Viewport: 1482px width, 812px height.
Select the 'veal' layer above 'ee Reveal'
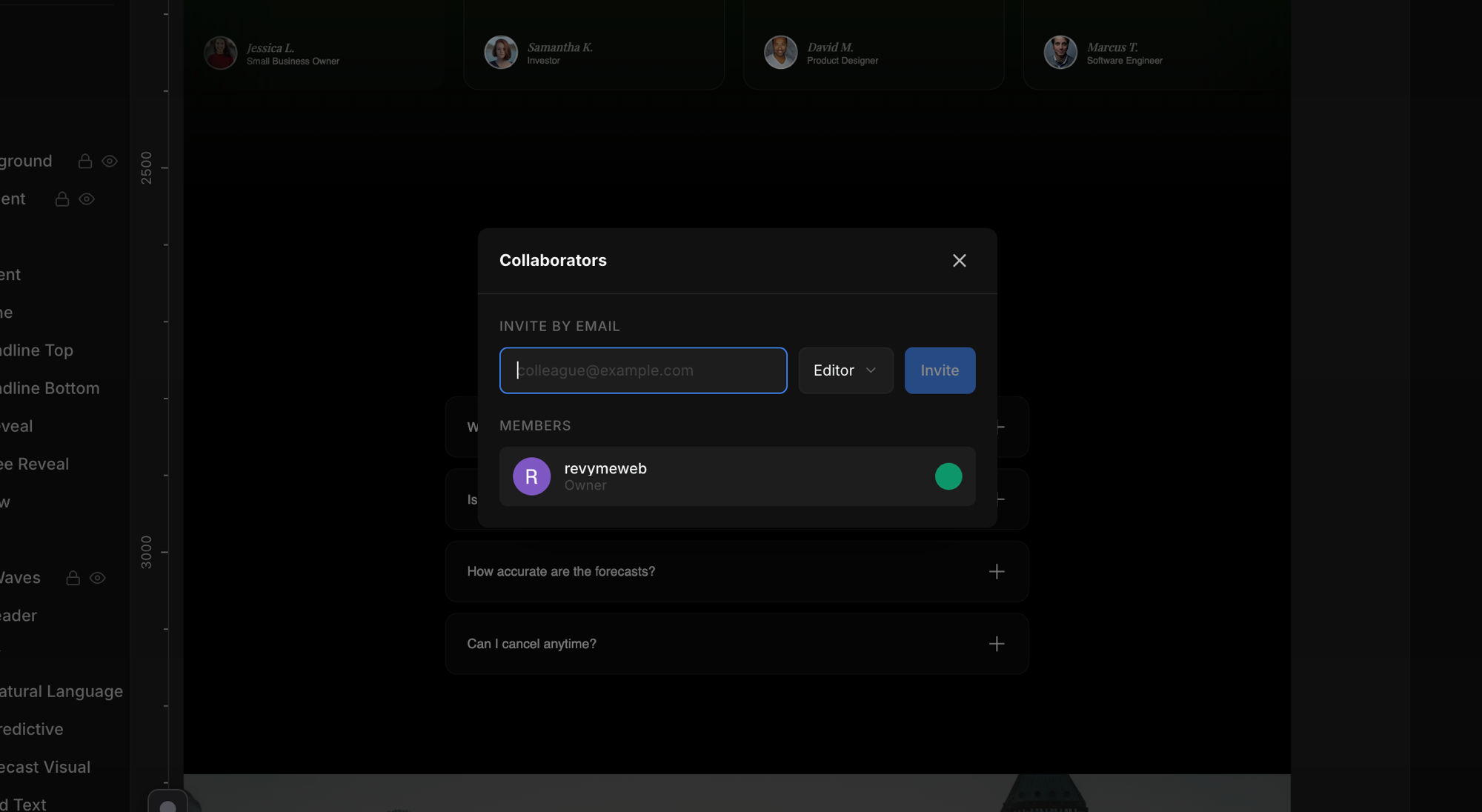(16, 426)
